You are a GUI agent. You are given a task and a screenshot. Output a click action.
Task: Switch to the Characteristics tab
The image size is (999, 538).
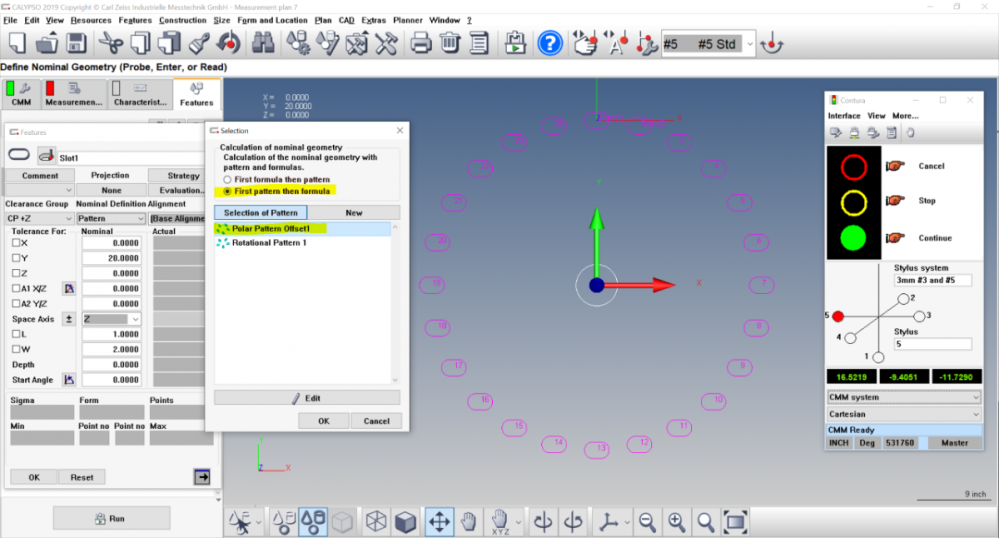pos(142,97)
